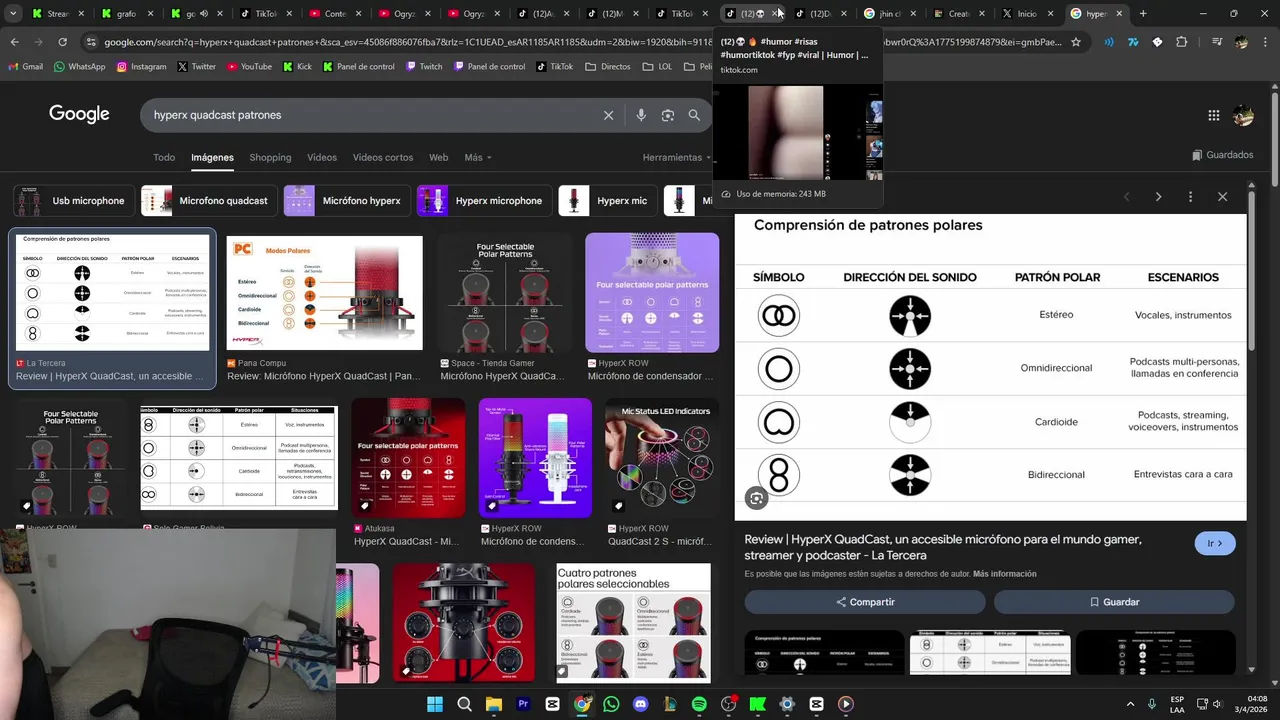Open the volume icon in system tray
The height and width of the screenshot is (720, 1280).
coord(1217,704)
